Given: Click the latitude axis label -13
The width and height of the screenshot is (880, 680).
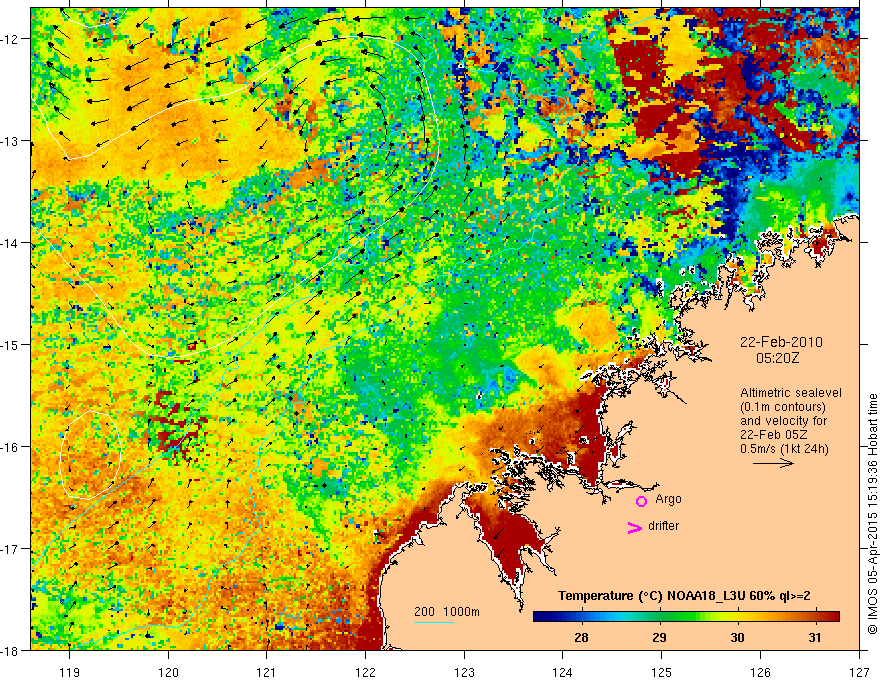Looking at the screenshot, I should click(x=11, y=141).
